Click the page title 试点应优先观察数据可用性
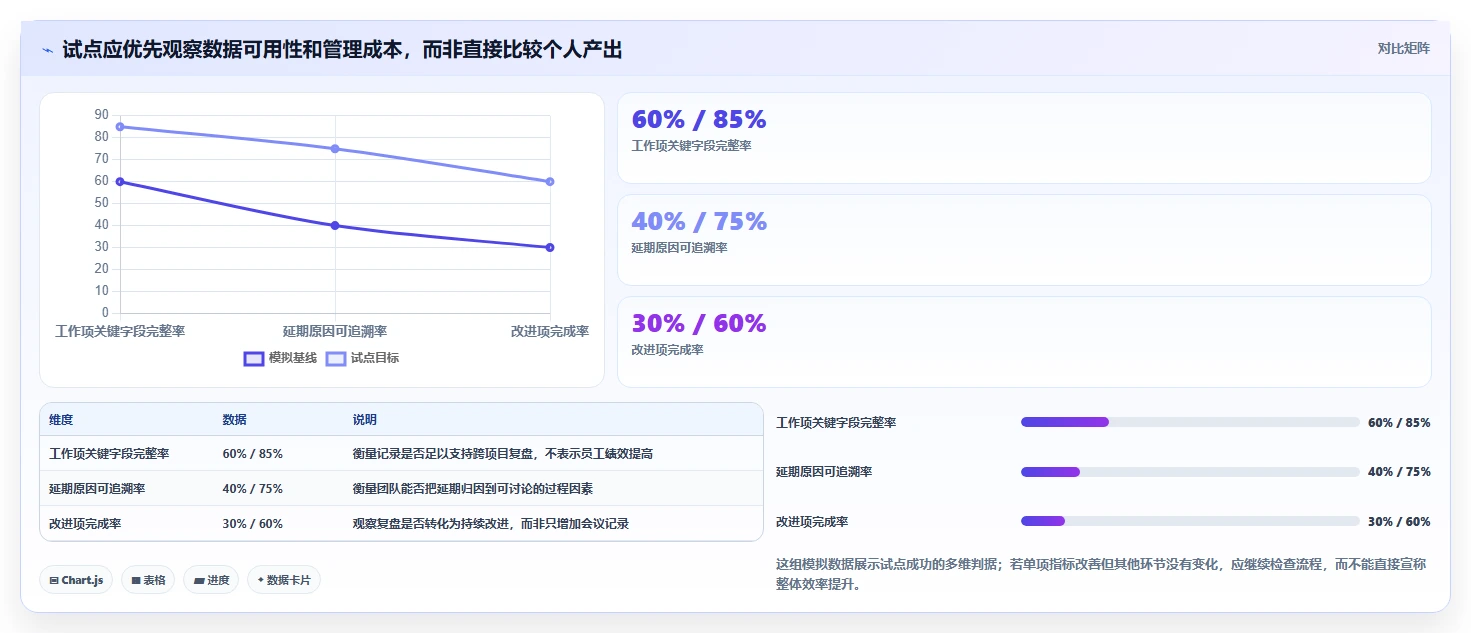This screenshot has width=1471, height=633. click(x=342, y=49)
